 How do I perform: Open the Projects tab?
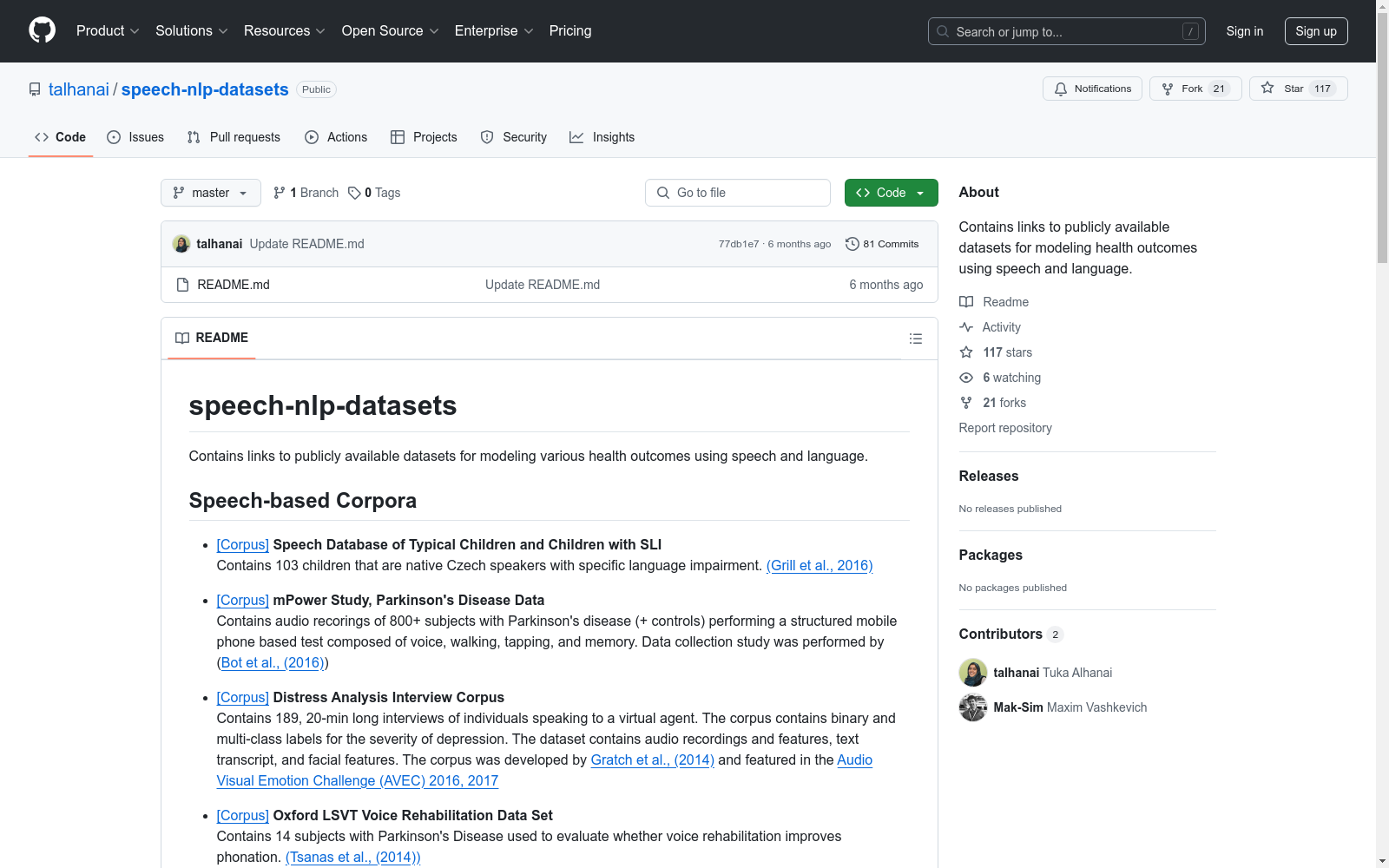pyautogui.click(x=424, y=137)
